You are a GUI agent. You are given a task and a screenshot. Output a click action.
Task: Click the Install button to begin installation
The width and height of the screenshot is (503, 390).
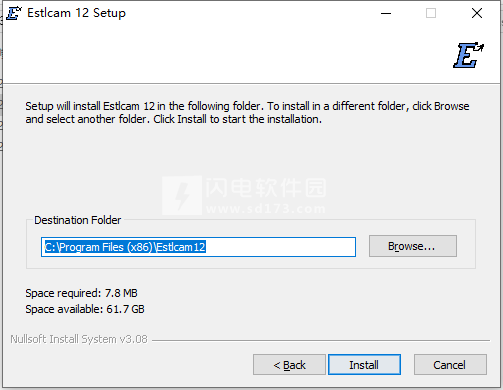pyautogui.click(x=364, y=365)
